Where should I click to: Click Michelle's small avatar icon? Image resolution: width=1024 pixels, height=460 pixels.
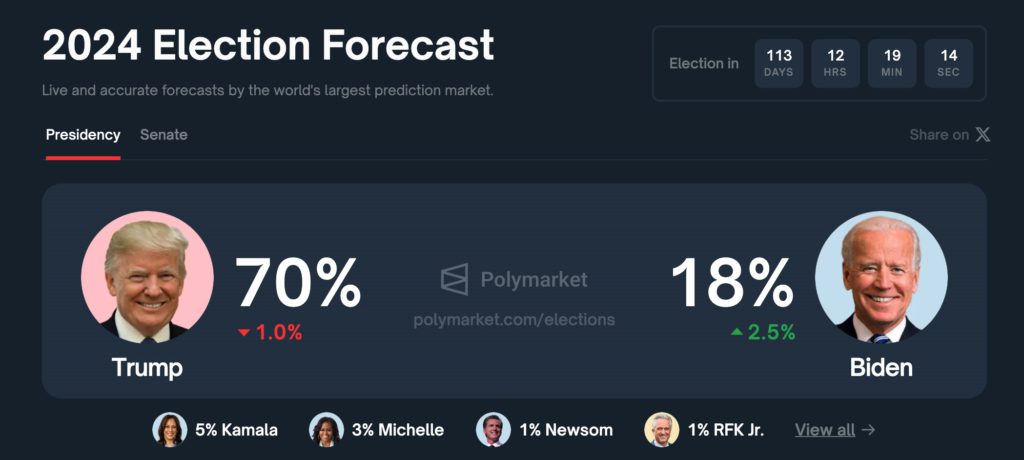pos(327,429)
